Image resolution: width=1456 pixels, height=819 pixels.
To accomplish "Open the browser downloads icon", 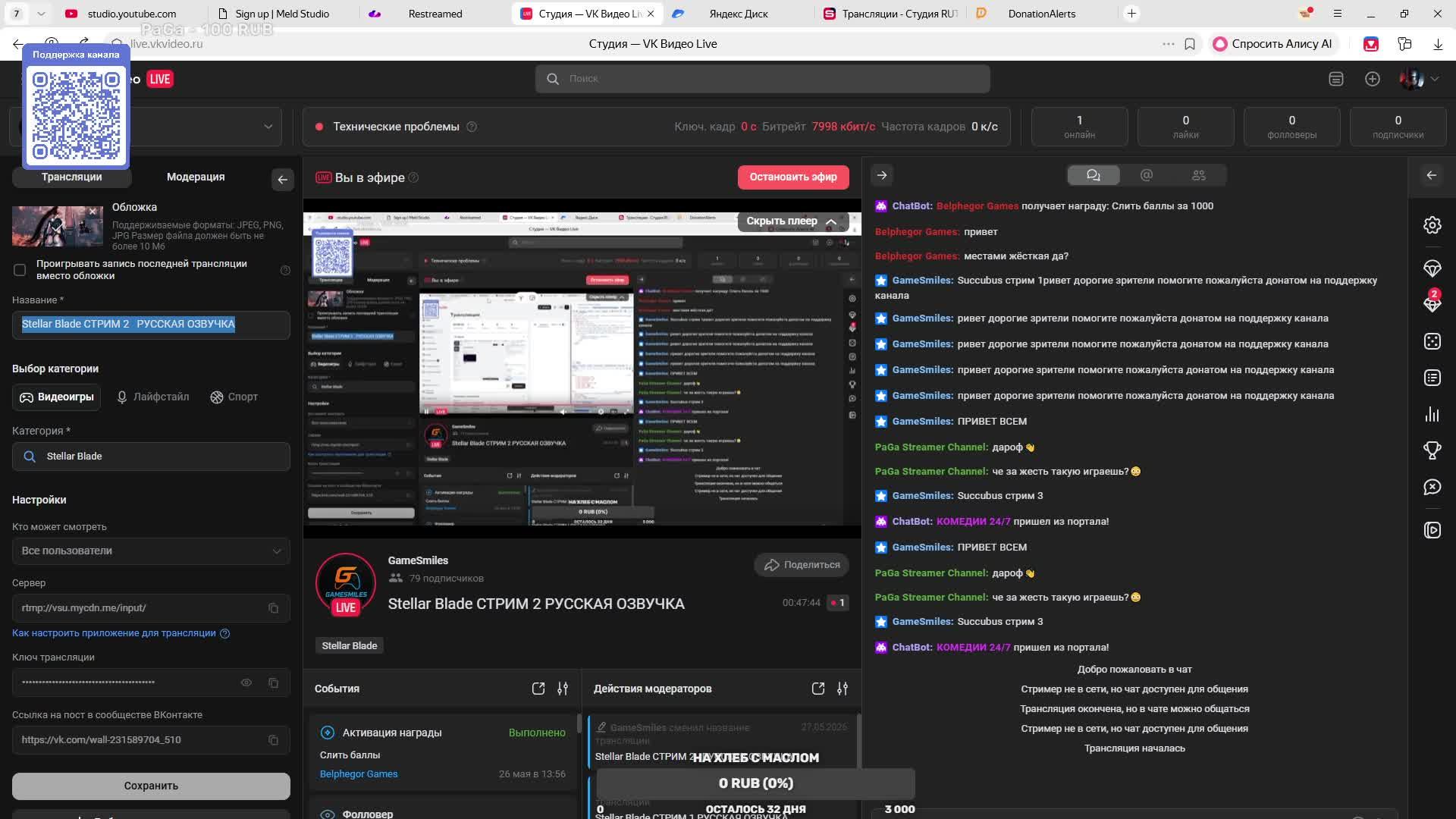I will [1438, 44].
